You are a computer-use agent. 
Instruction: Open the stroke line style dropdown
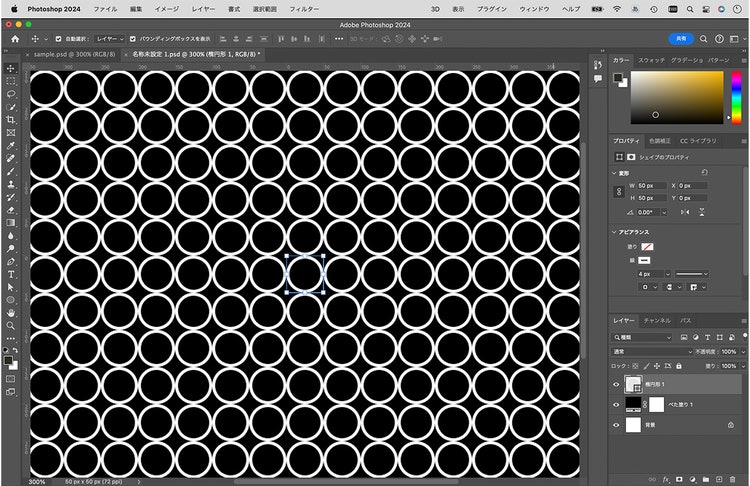point(692,274)
